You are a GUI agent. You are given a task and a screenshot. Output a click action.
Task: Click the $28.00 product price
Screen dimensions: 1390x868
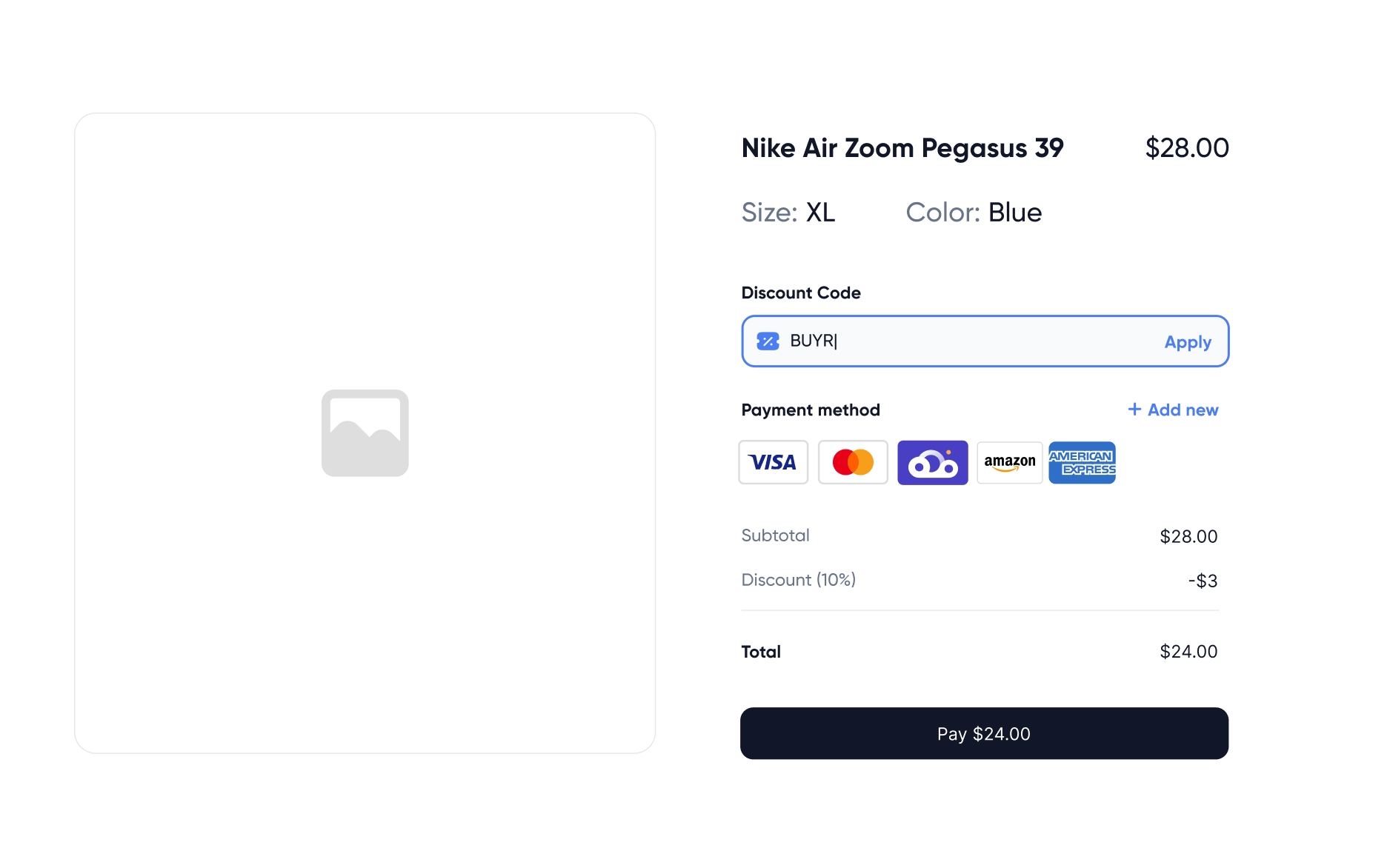click(1186, 148)
